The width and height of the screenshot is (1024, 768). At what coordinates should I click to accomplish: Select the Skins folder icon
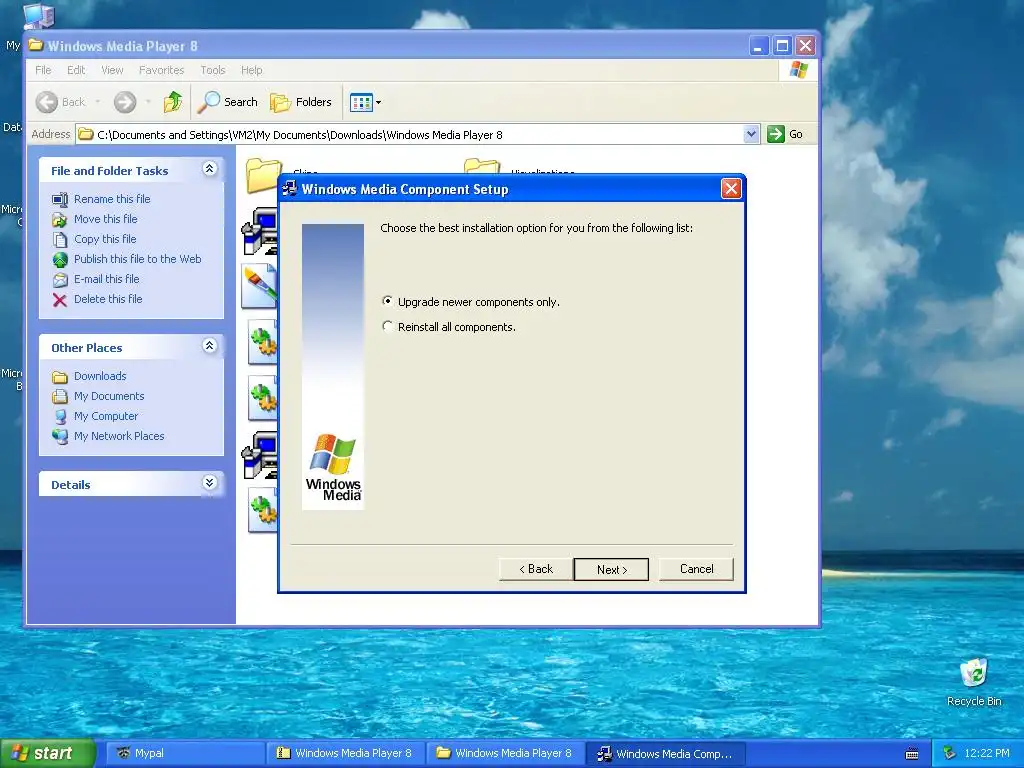pyautogui.click(x=262, y=174)
